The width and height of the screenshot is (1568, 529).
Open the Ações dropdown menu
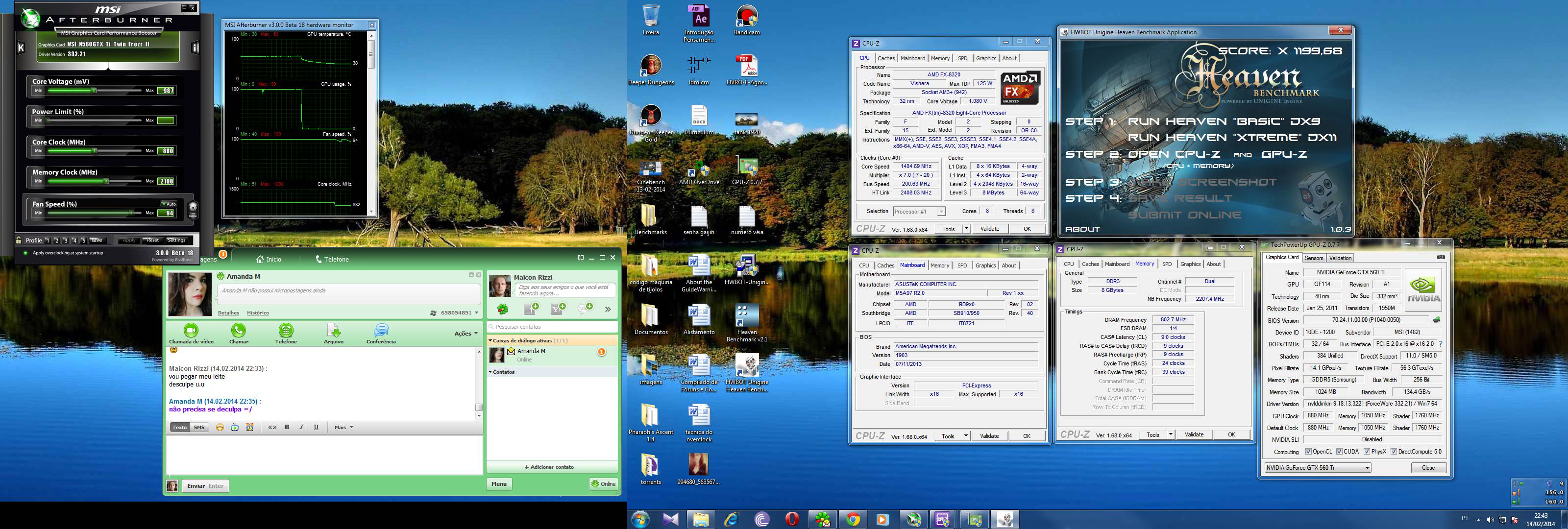(465, 334)
